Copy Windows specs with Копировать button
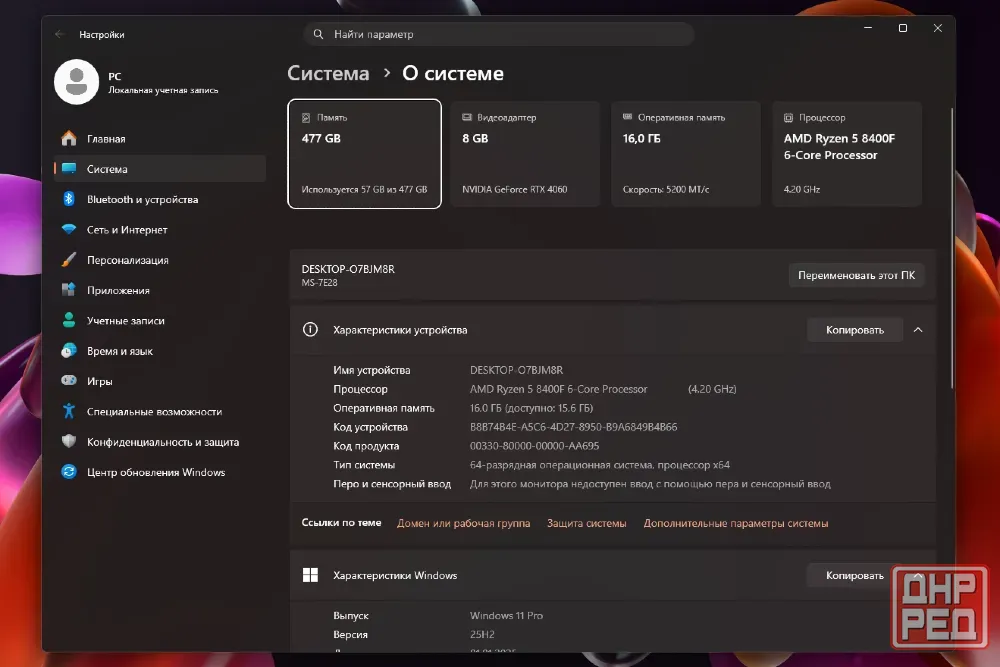Screen dimensions: 1000x667 coord(855,575)
